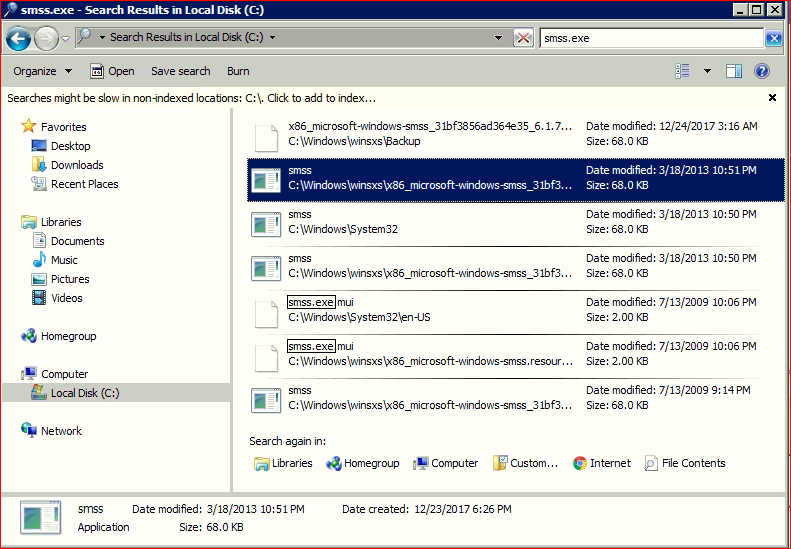Click the large smss thumbnail in details pane

pyautogui.click(x=41, y=518)
